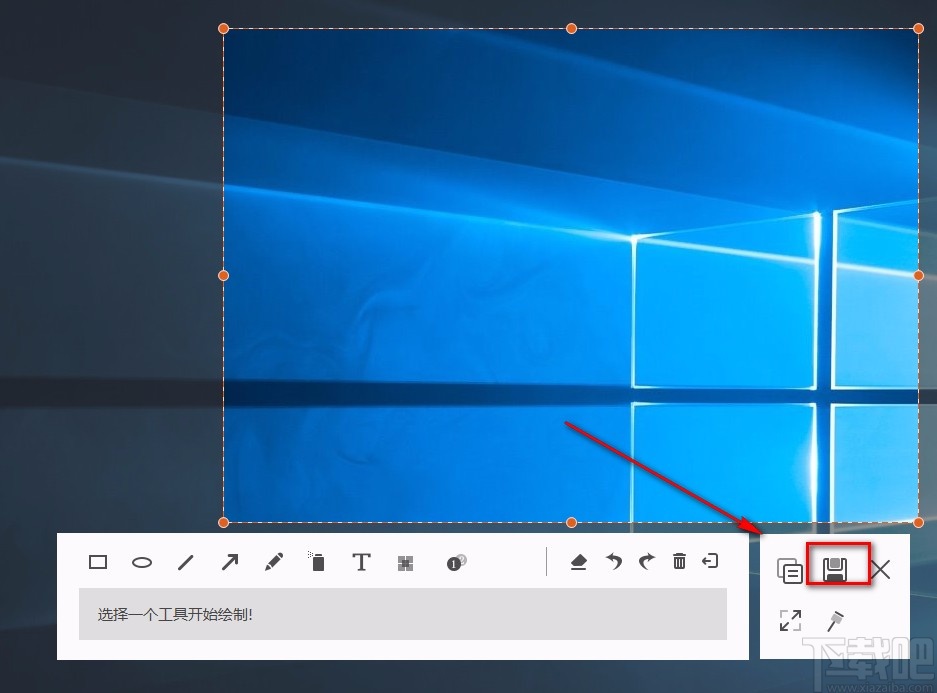The image size is (937, 693).
Task: Select the Arrow annotation tool
Action: pos(229,562)
